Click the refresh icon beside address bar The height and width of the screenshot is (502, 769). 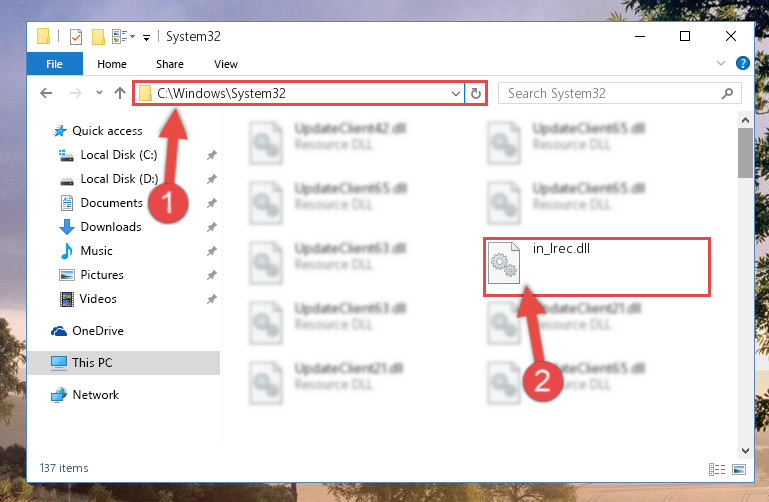(475, 93)
